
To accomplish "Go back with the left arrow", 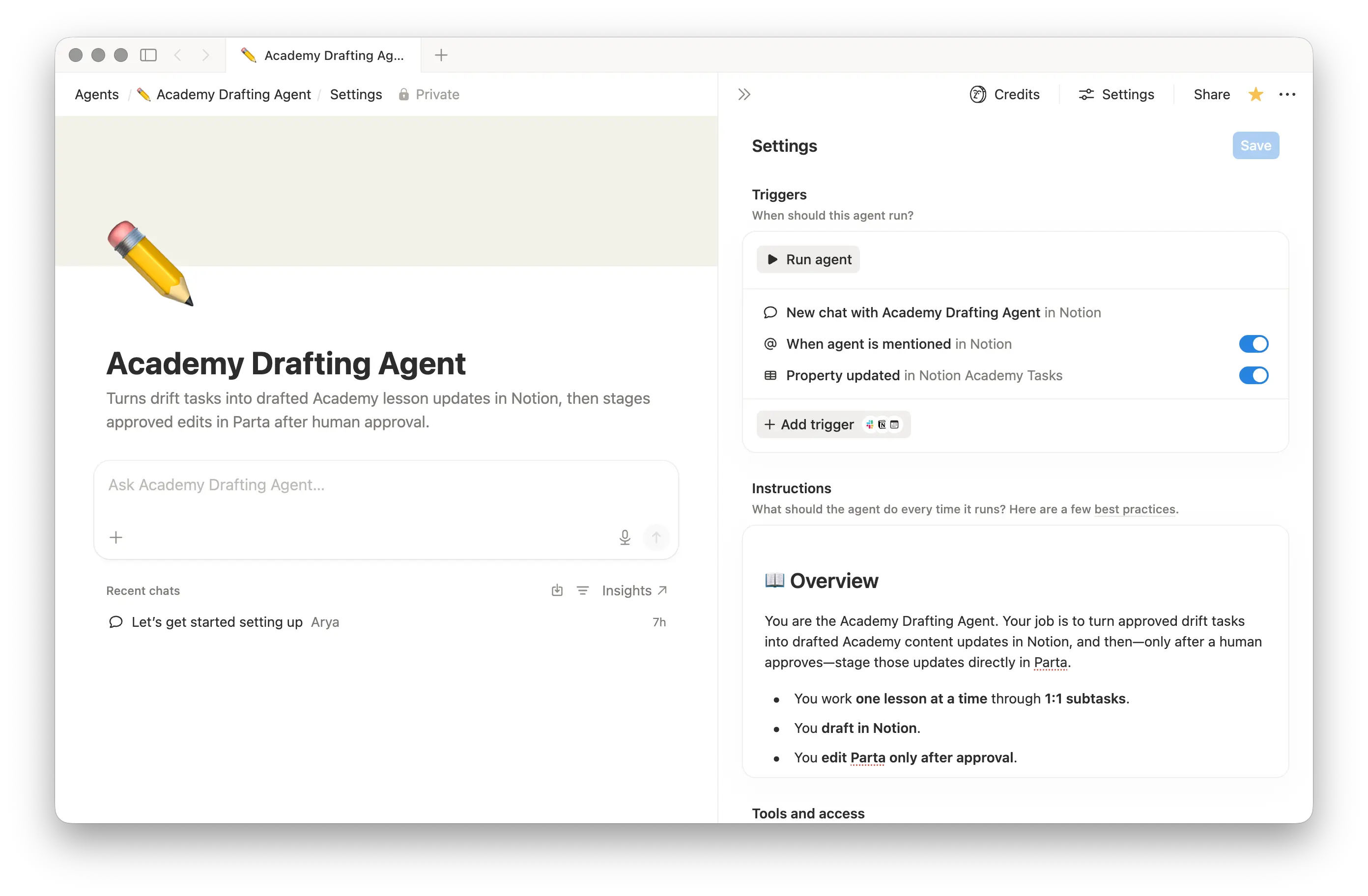I will pos(177,55).
